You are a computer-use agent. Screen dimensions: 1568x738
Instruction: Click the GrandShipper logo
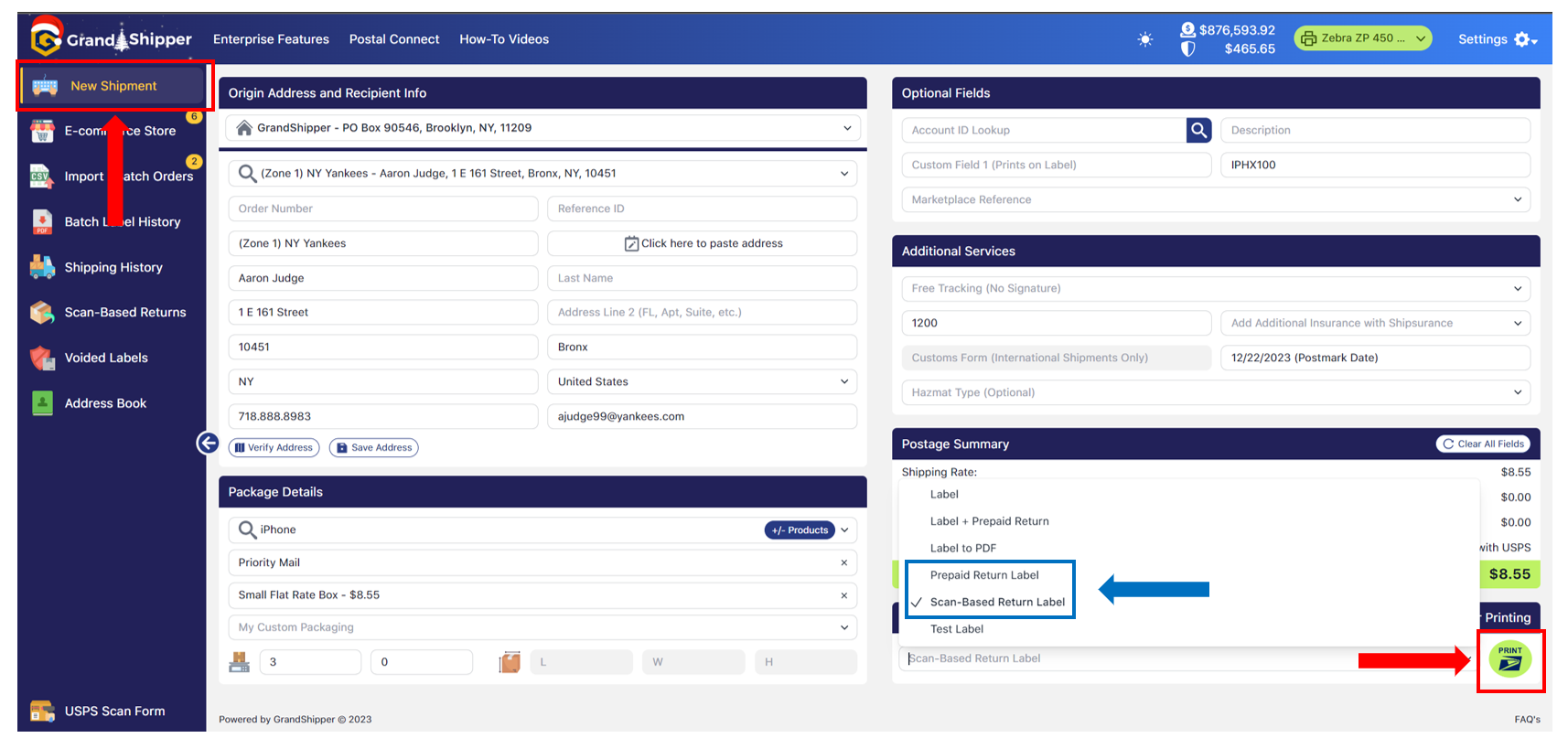pyautogui.click(x=111, y=38)
